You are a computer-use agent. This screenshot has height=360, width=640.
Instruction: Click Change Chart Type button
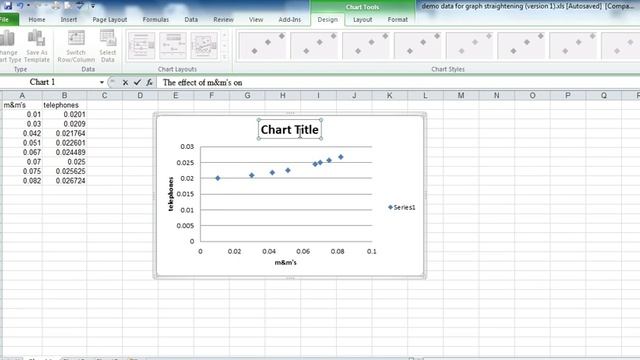coord(9,46)
